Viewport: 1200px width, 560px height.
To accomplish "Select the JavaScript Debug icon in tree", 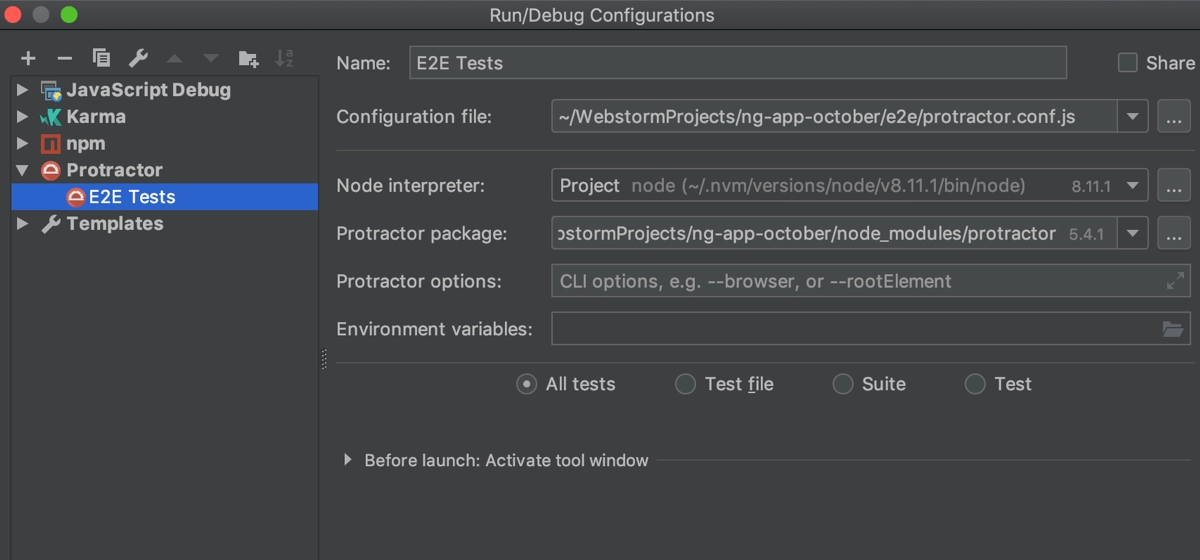I will (51, 90).
